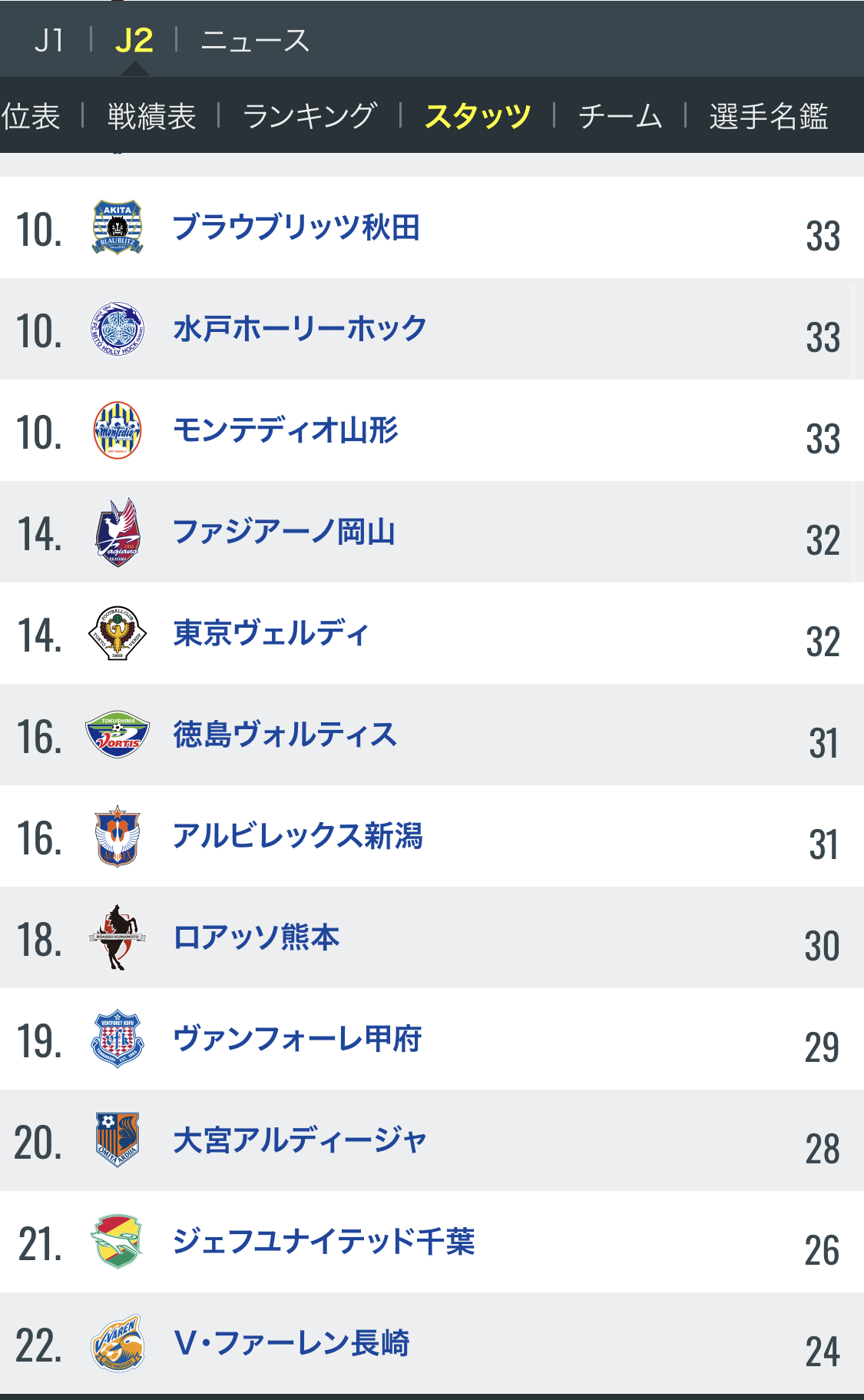Open the ジェフユナイテッド千葉 team link

pyautogui.click(x=323, y=1242)
